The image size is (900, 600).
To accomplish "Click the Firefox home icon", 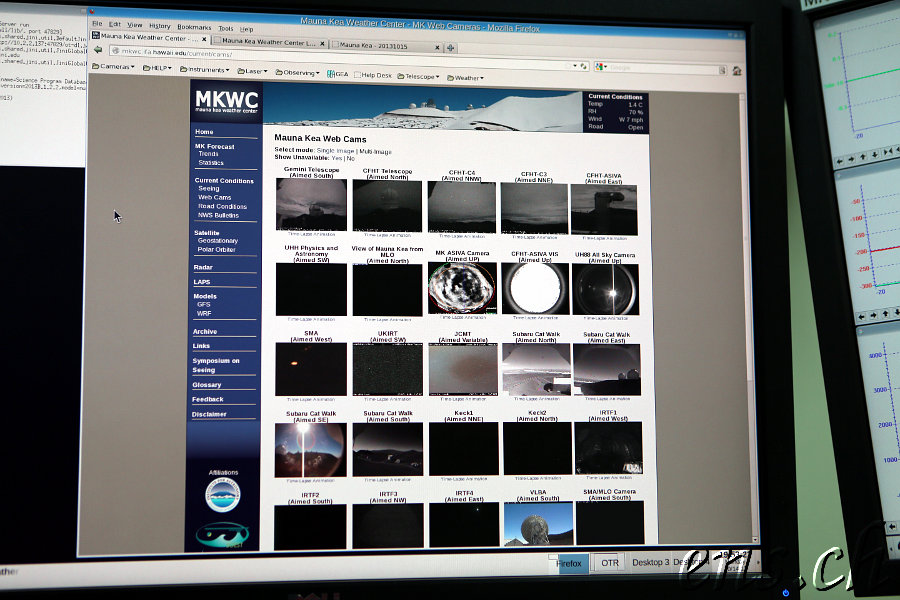I will pos(737,71).
